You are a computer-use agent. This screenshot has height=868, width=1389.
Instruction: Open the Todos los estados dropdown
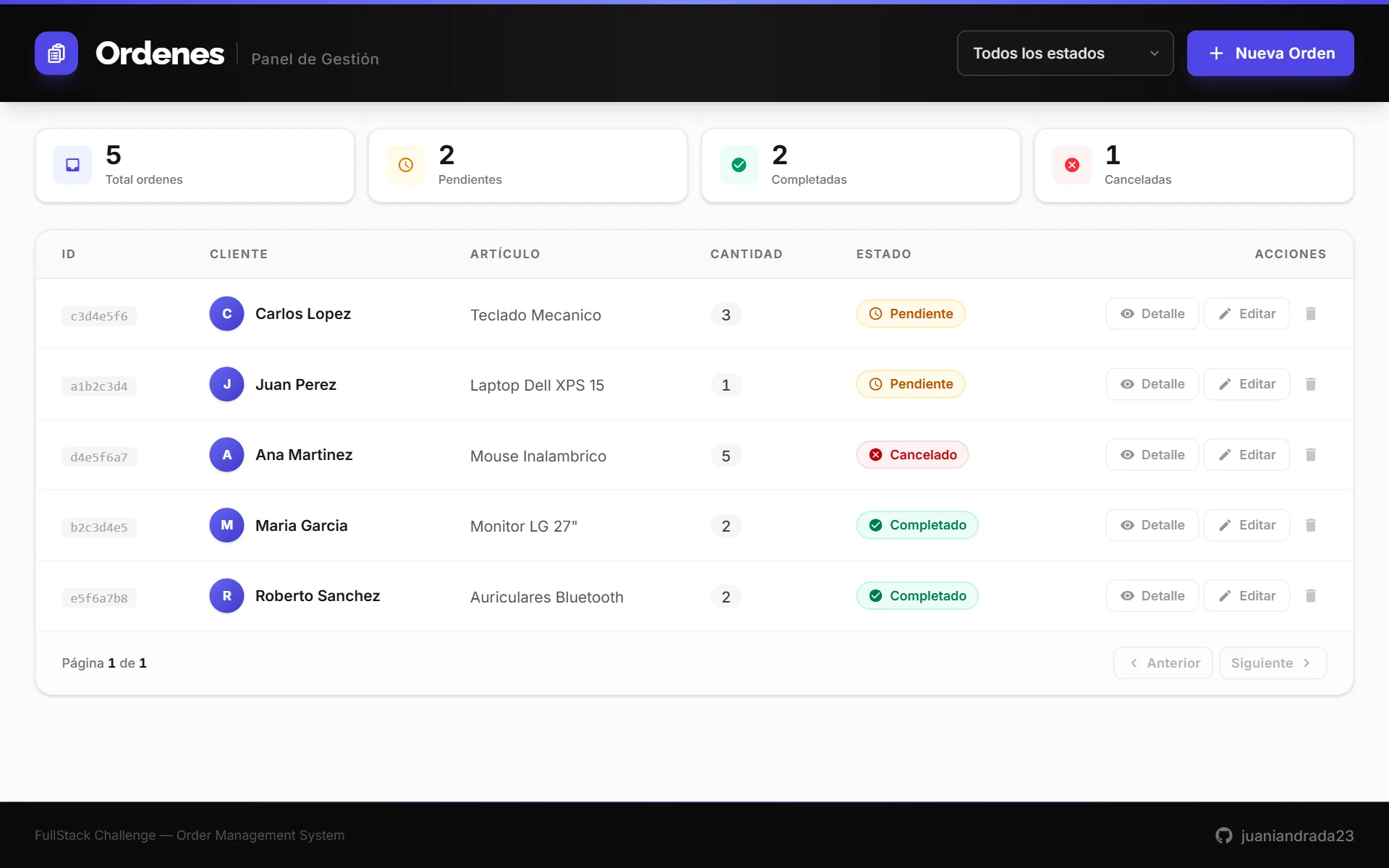pyautogui.click(x=1065, y=53)
